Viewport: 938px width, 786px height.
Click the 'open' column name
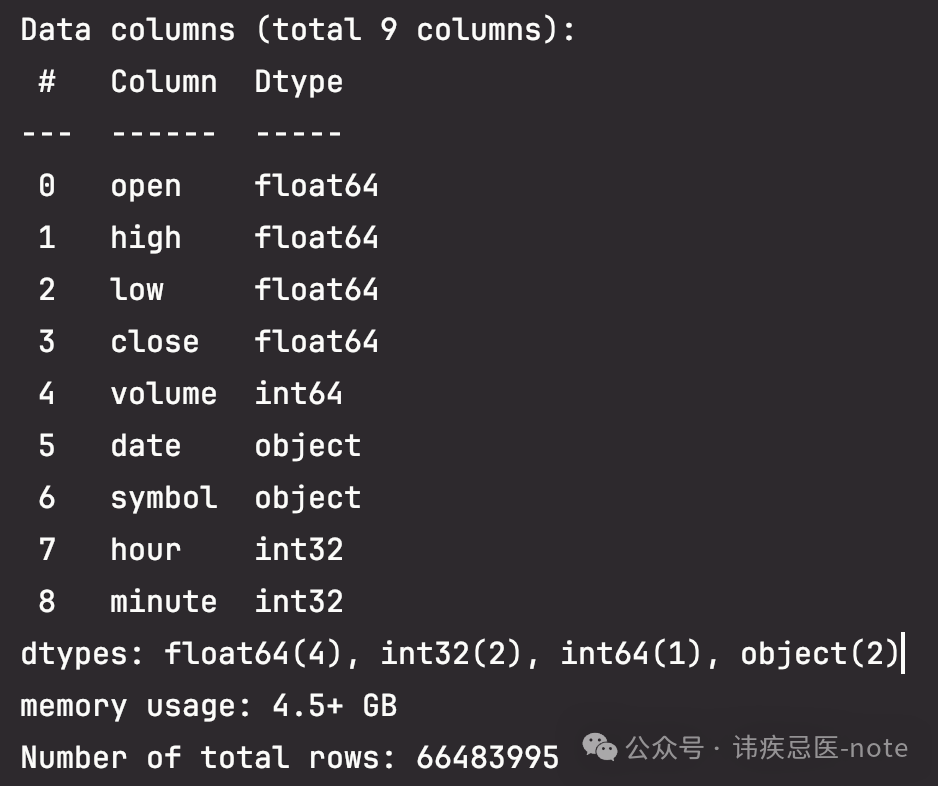click(146, 185)
